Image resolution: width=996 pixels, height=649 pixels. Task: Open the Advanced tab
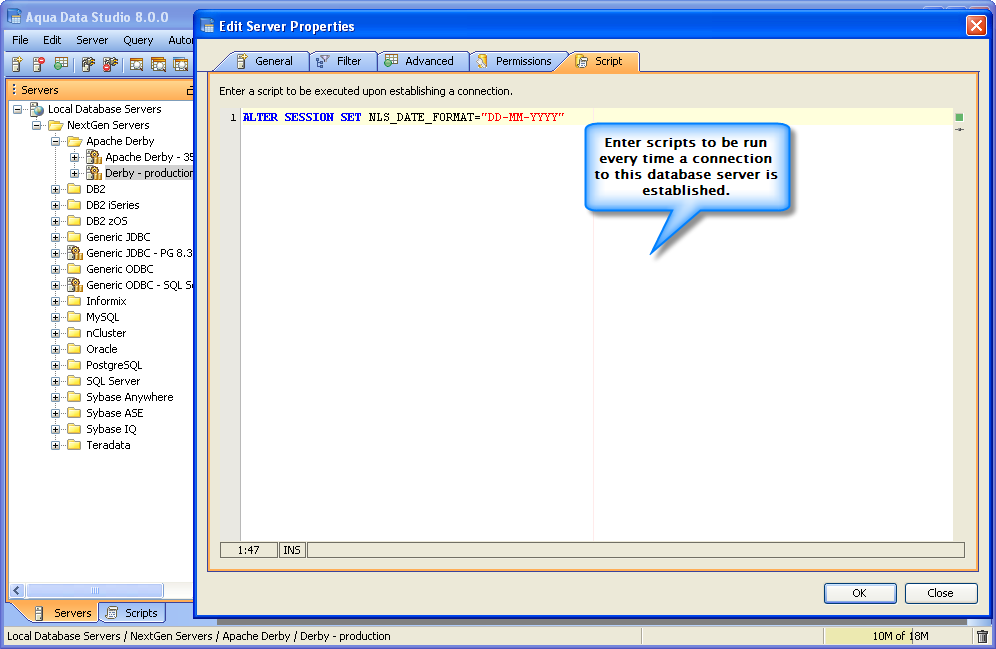pyautogui.click(x=422, y=62)
